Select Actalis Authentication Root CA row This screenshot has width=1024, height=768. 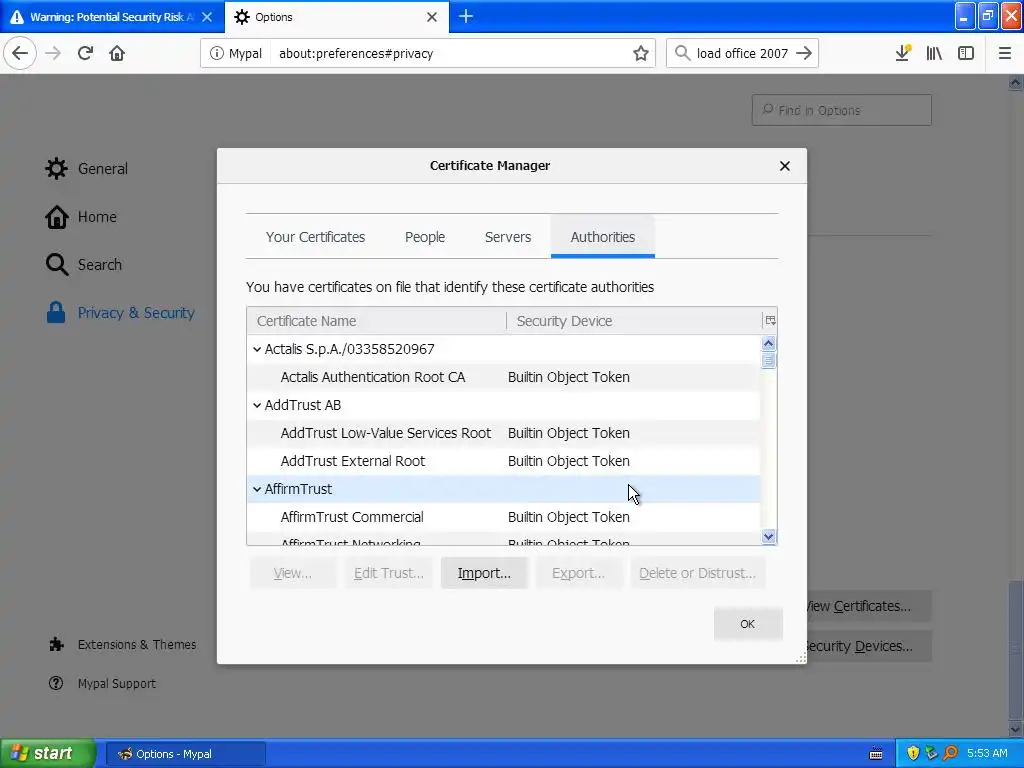pyautogui.click(x=504, y=377)
